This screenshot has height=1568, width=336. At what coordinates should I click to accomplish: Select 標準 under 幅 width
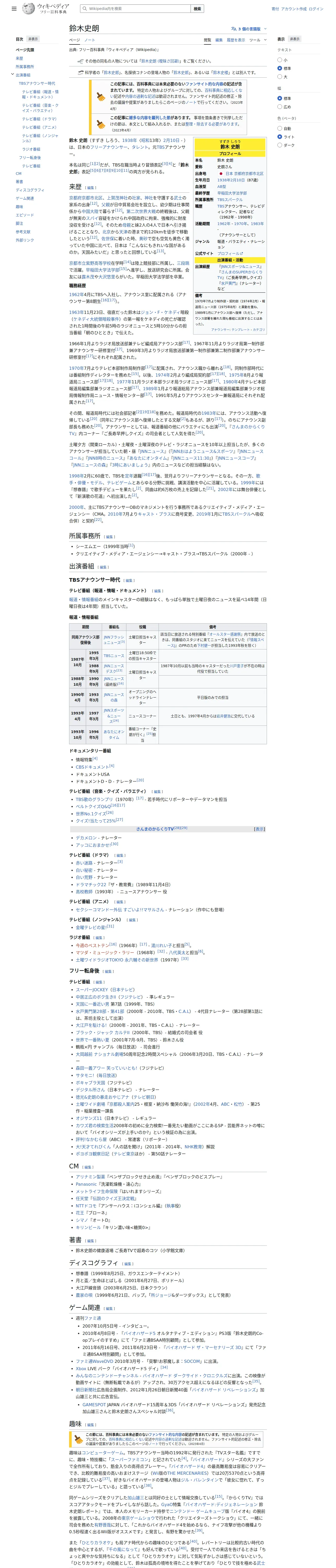coord(280,99)
